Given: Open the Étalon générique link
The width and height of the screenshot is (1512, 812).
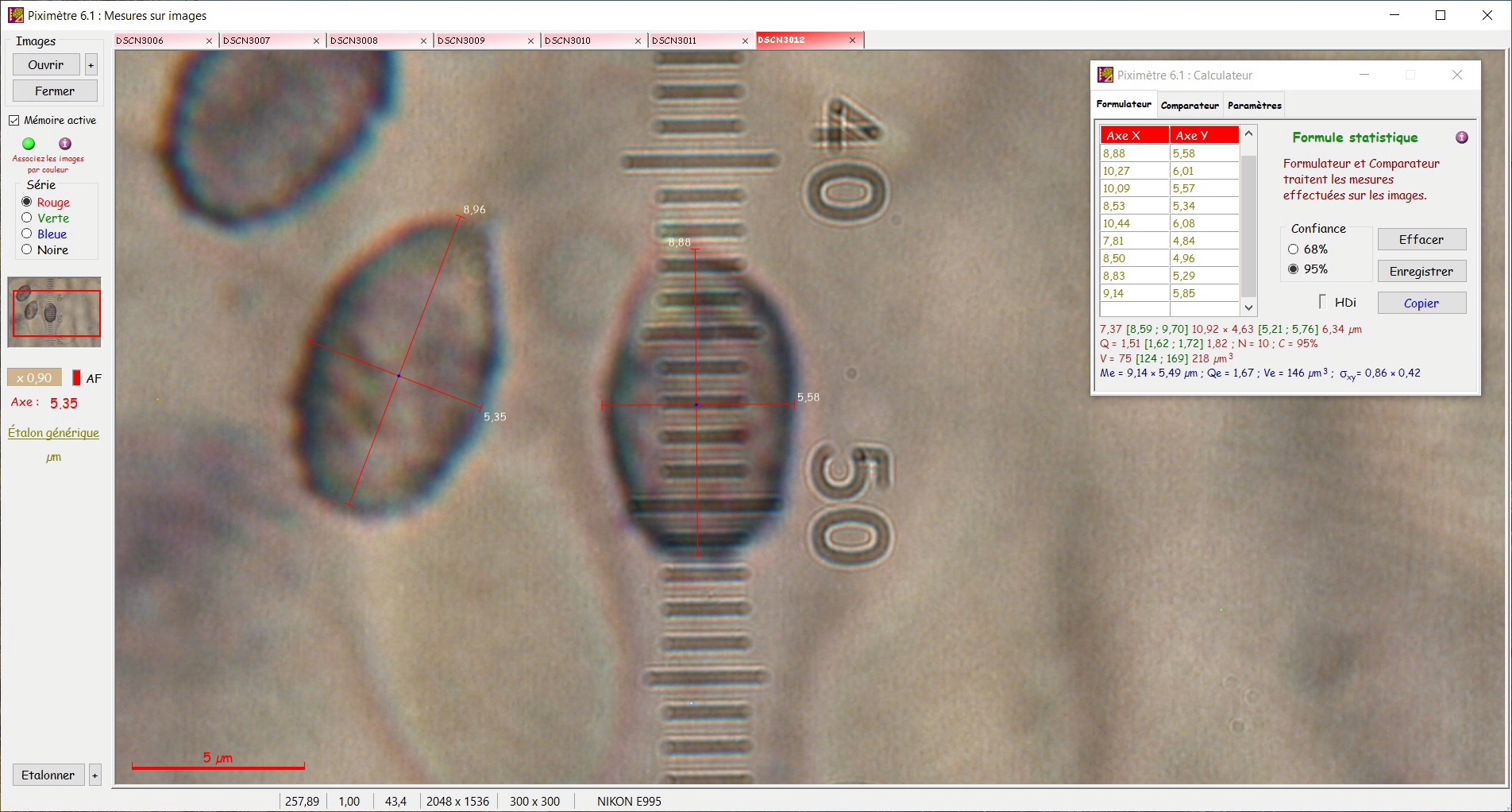Looking at the screenshot, I should 53,433.
